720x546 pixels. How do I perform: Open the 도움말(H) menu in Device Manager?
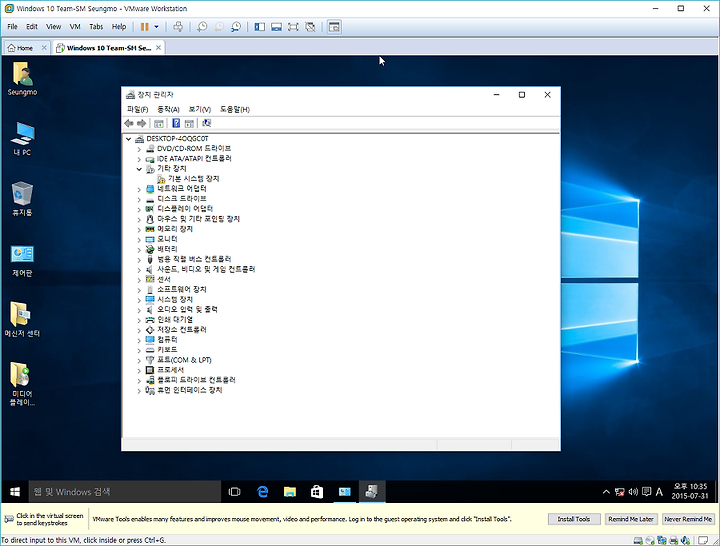pos(235,109)
